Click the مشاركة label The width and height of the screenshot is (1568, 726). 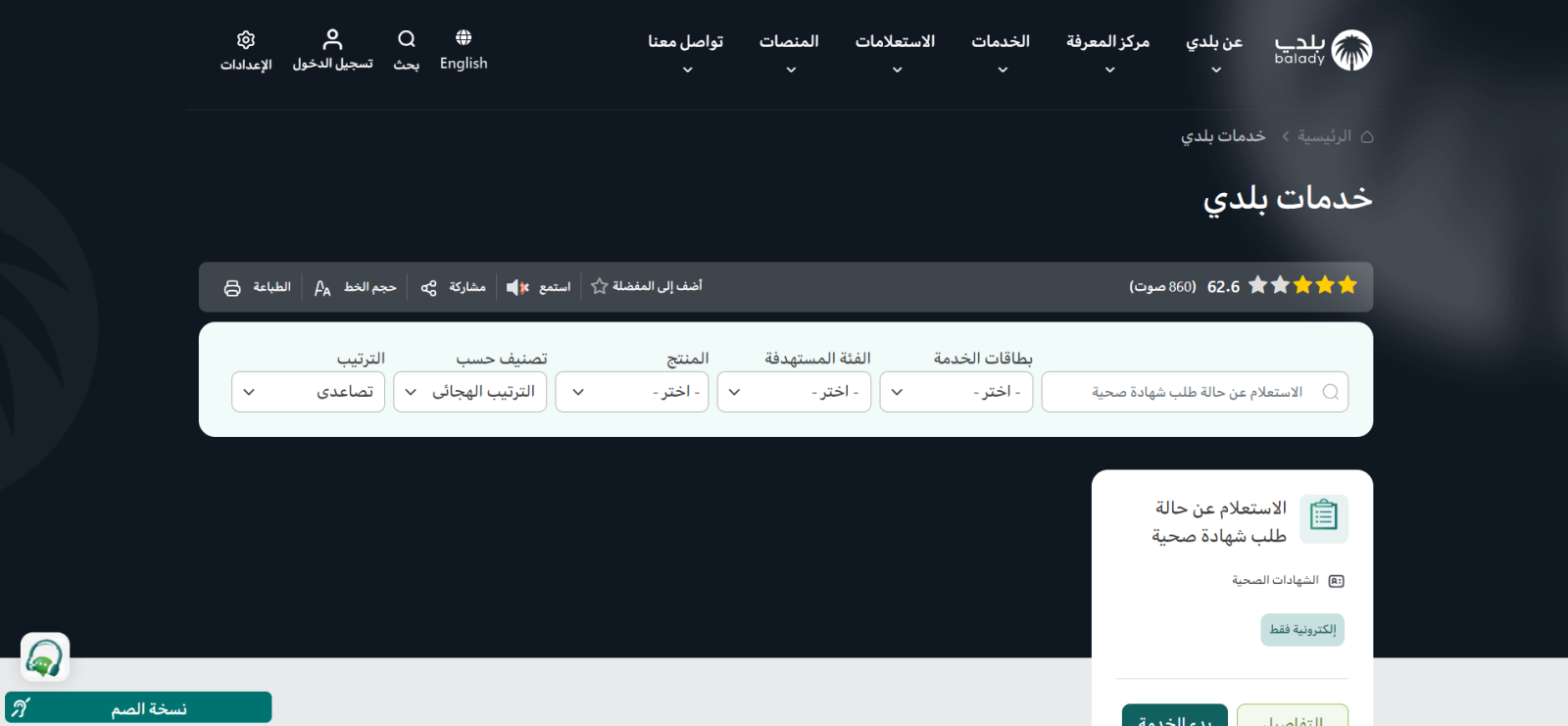point(467,287)
